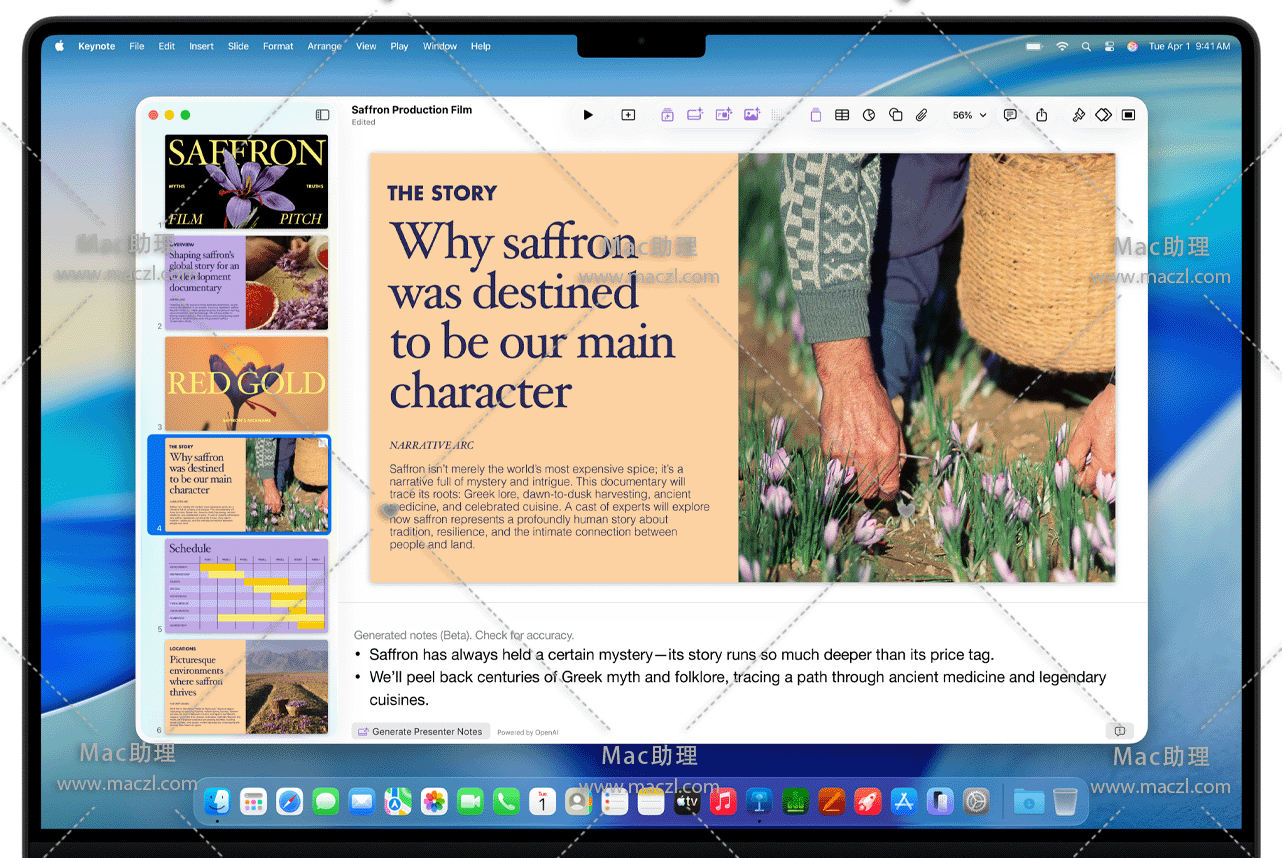This screenshot has height=858, width=1282.
Task: Click the Add Slide toolbar icon
Action: click(628, 115)
